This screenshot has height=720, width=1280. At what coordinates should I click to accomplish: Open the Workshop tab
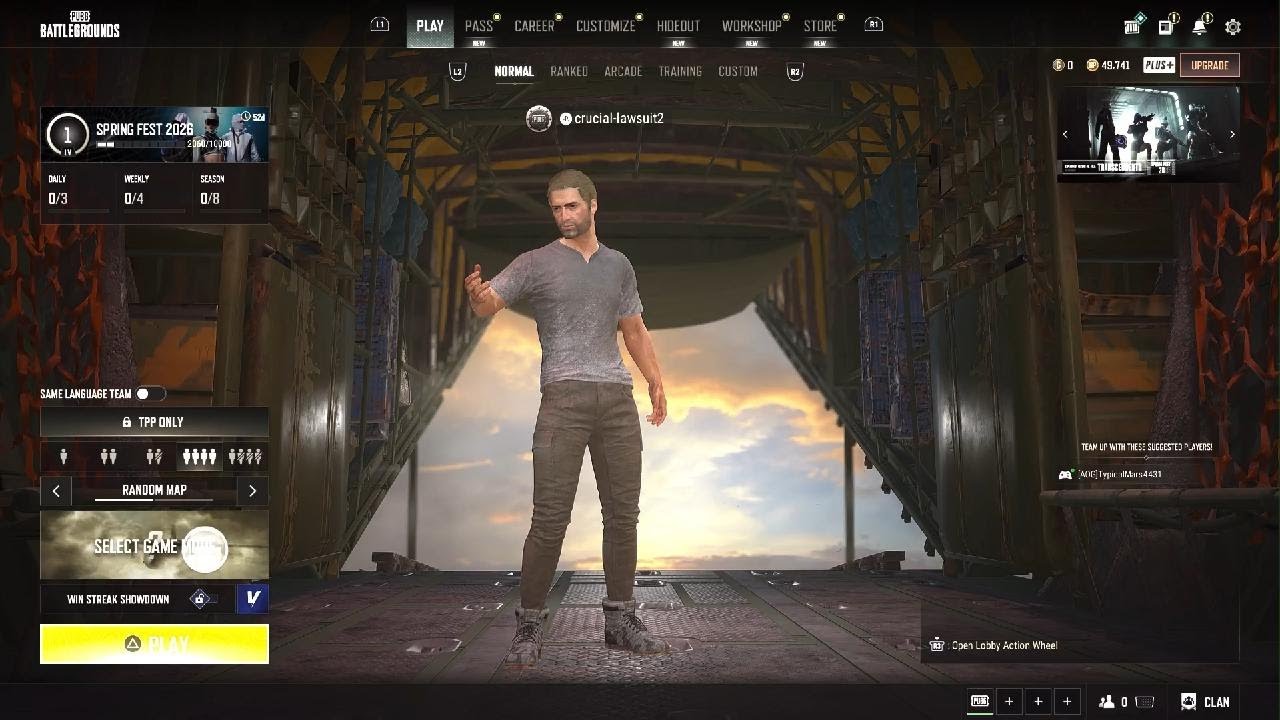point(752,26)
